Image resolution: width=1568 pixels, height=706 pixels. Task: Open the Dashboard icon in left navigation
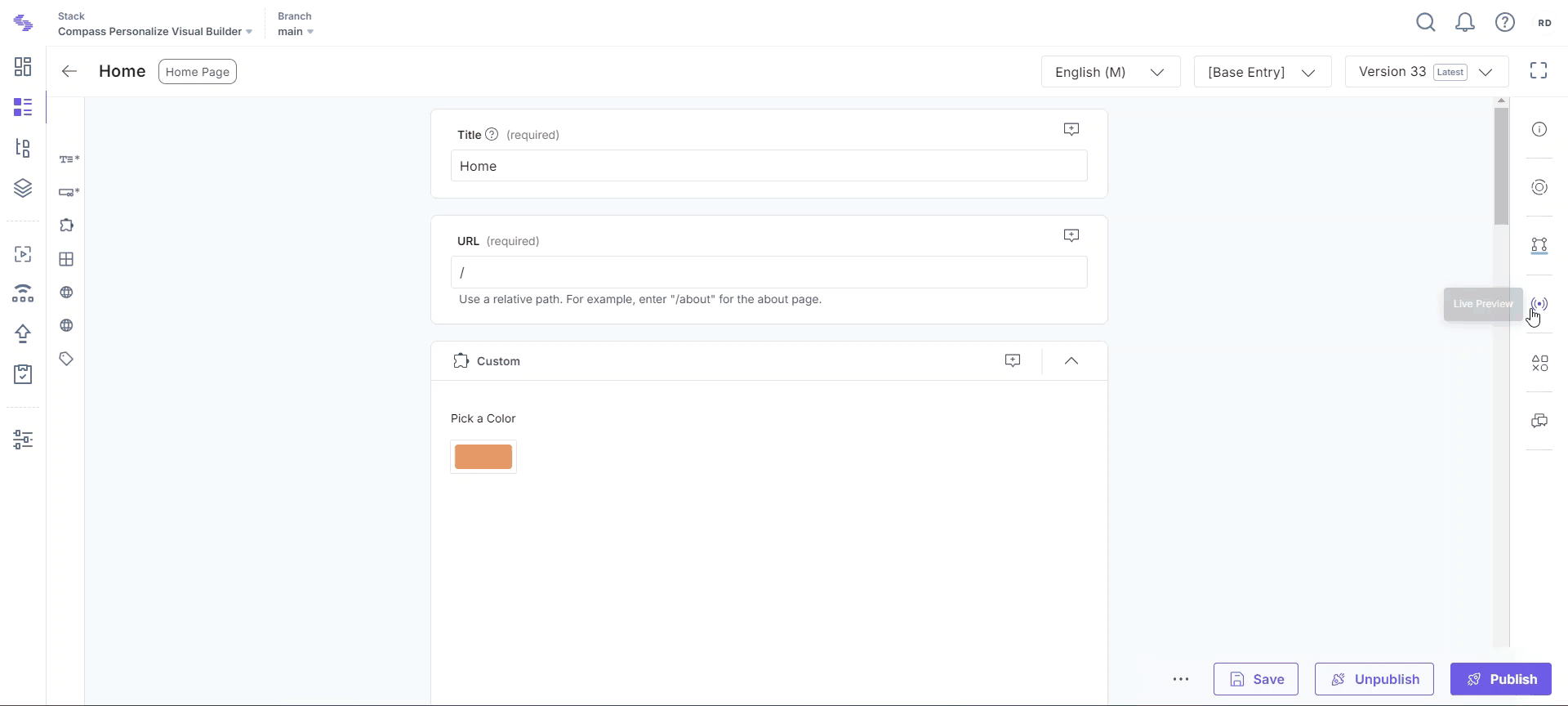tap(23, 66)
